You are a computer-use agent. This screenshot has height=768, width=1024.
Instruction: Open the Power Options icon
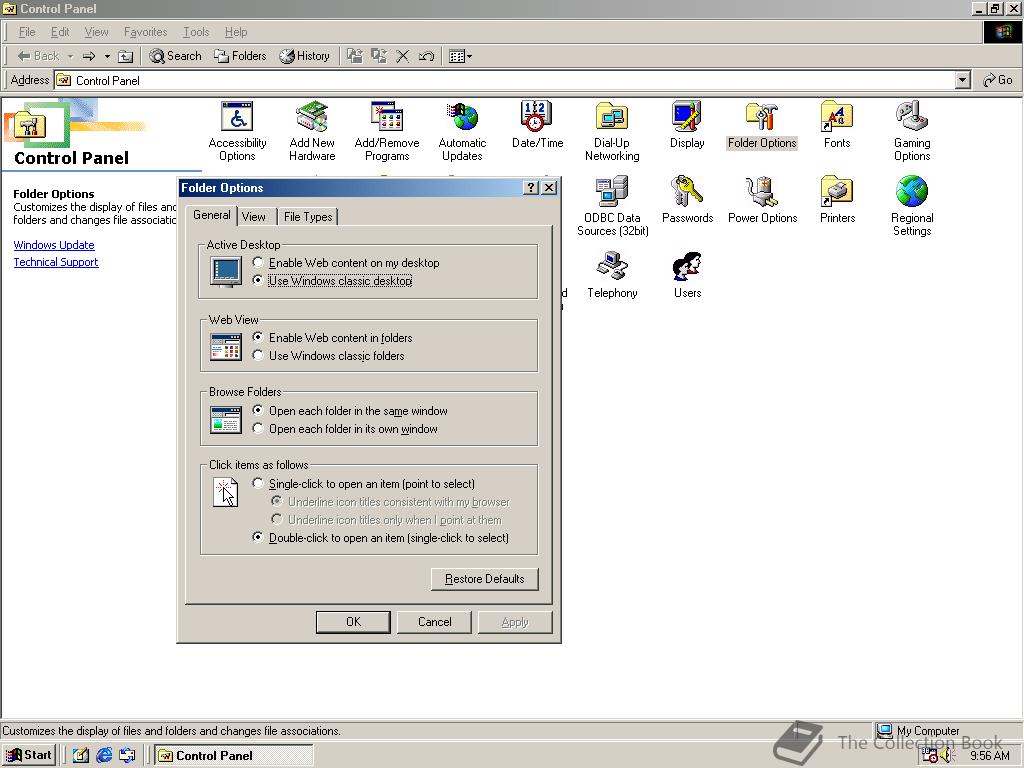(762, 200)
